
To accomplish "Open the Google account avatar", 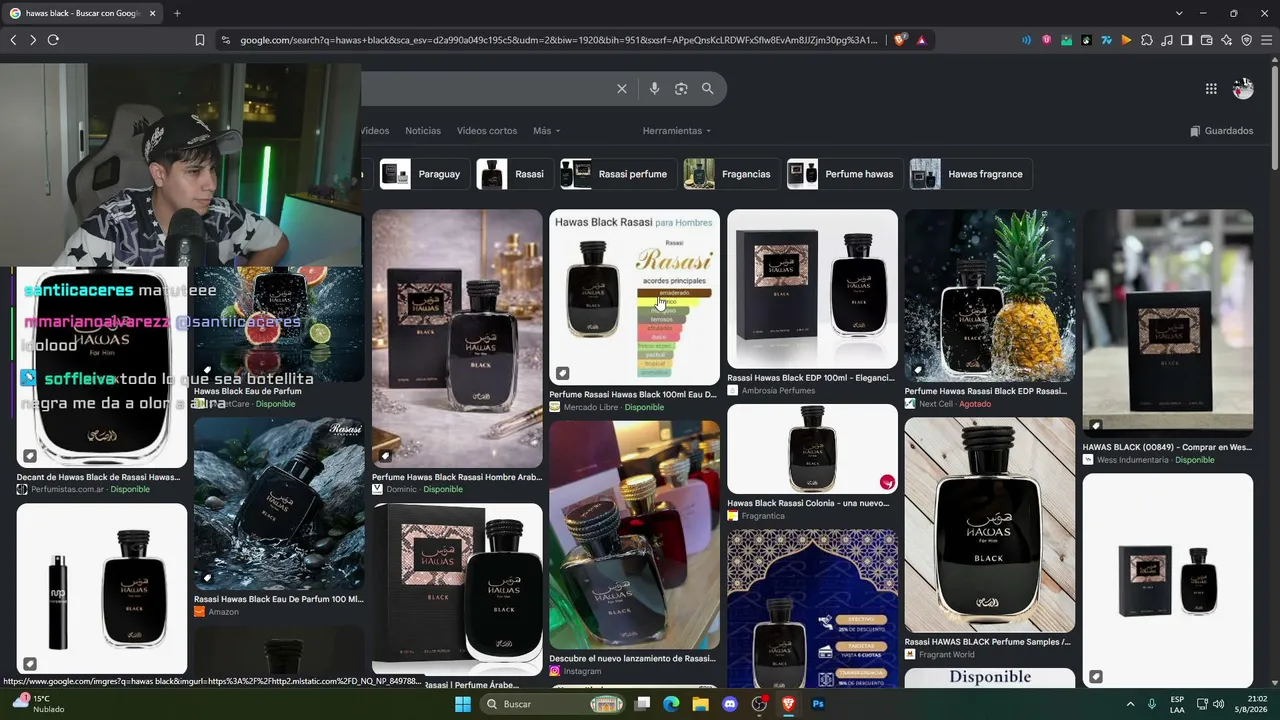I will 1243,89.
